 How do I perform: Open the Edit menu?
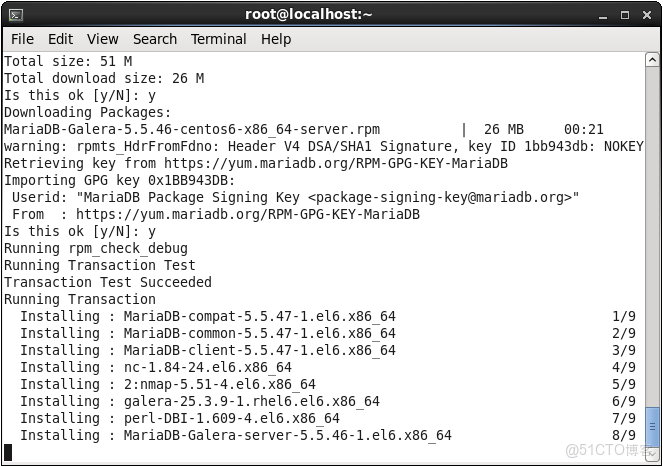tap(60, 39)
